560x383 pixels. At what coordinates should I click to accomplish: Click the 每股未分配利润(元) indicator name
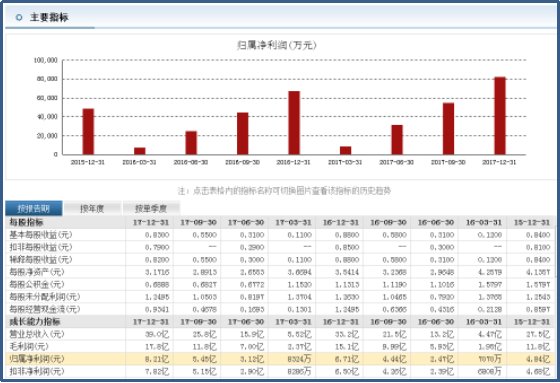(45, 297)
